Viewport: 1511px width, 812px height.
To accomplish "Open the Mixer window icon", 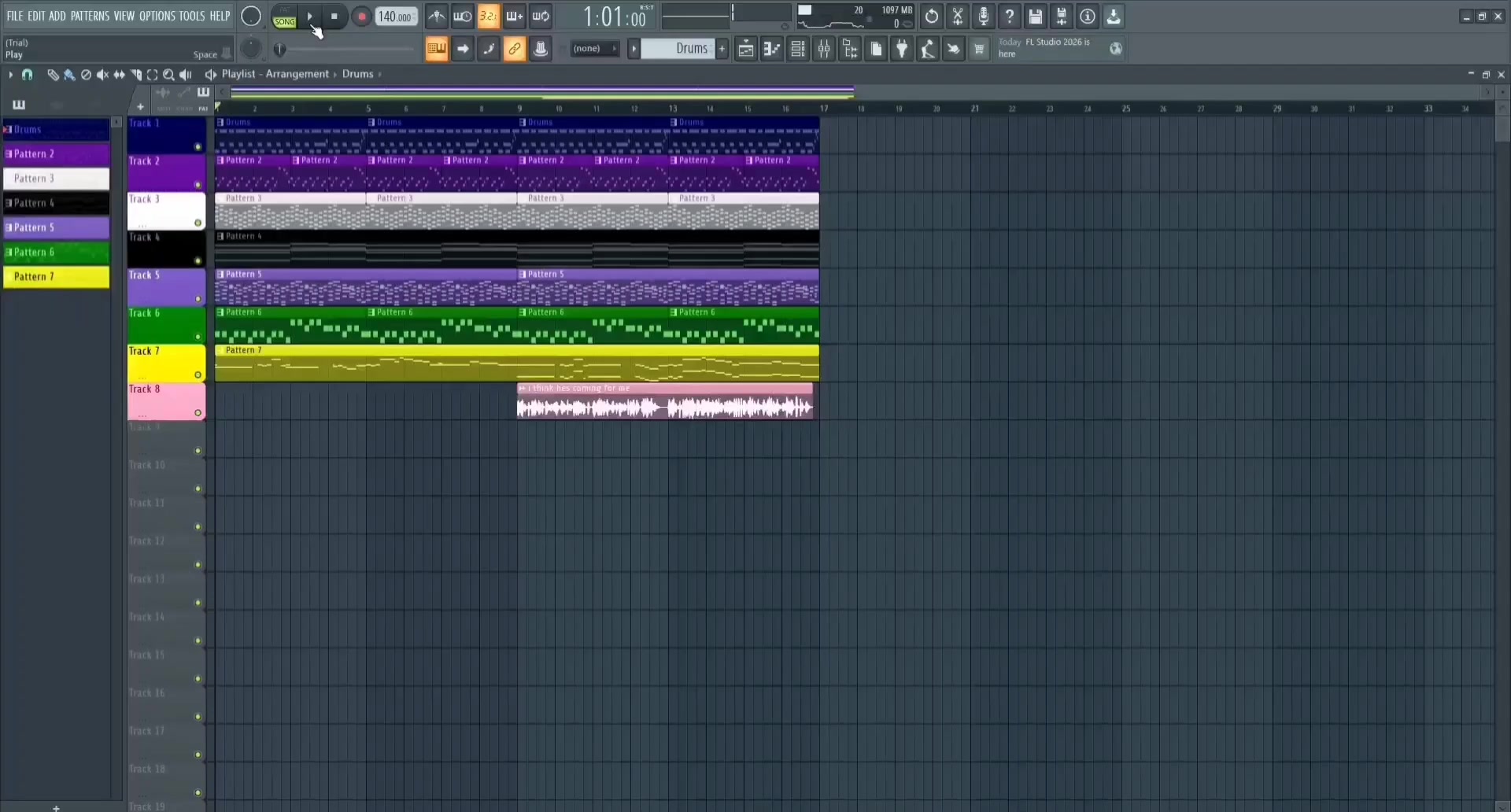I will pyautogui.click(x=824, y=50).
